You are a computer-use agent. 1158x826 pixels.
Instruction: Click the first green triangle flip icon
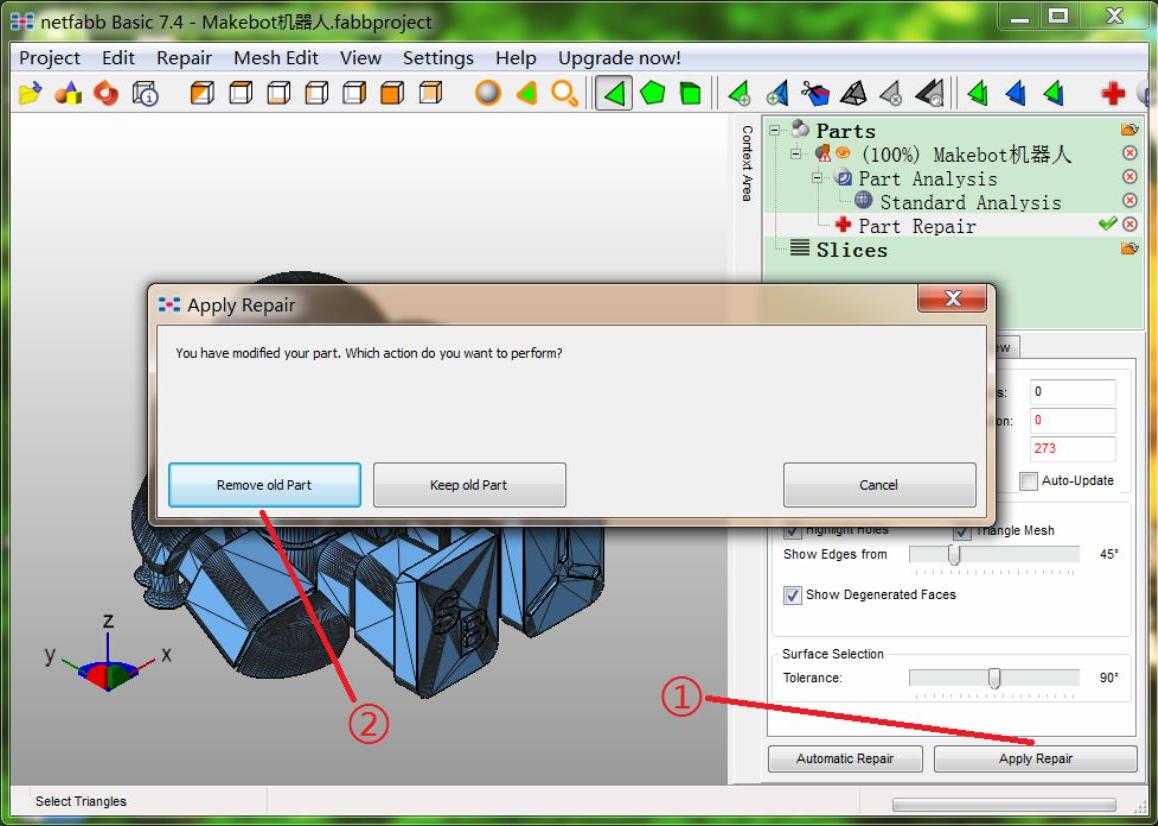point(977,94)
